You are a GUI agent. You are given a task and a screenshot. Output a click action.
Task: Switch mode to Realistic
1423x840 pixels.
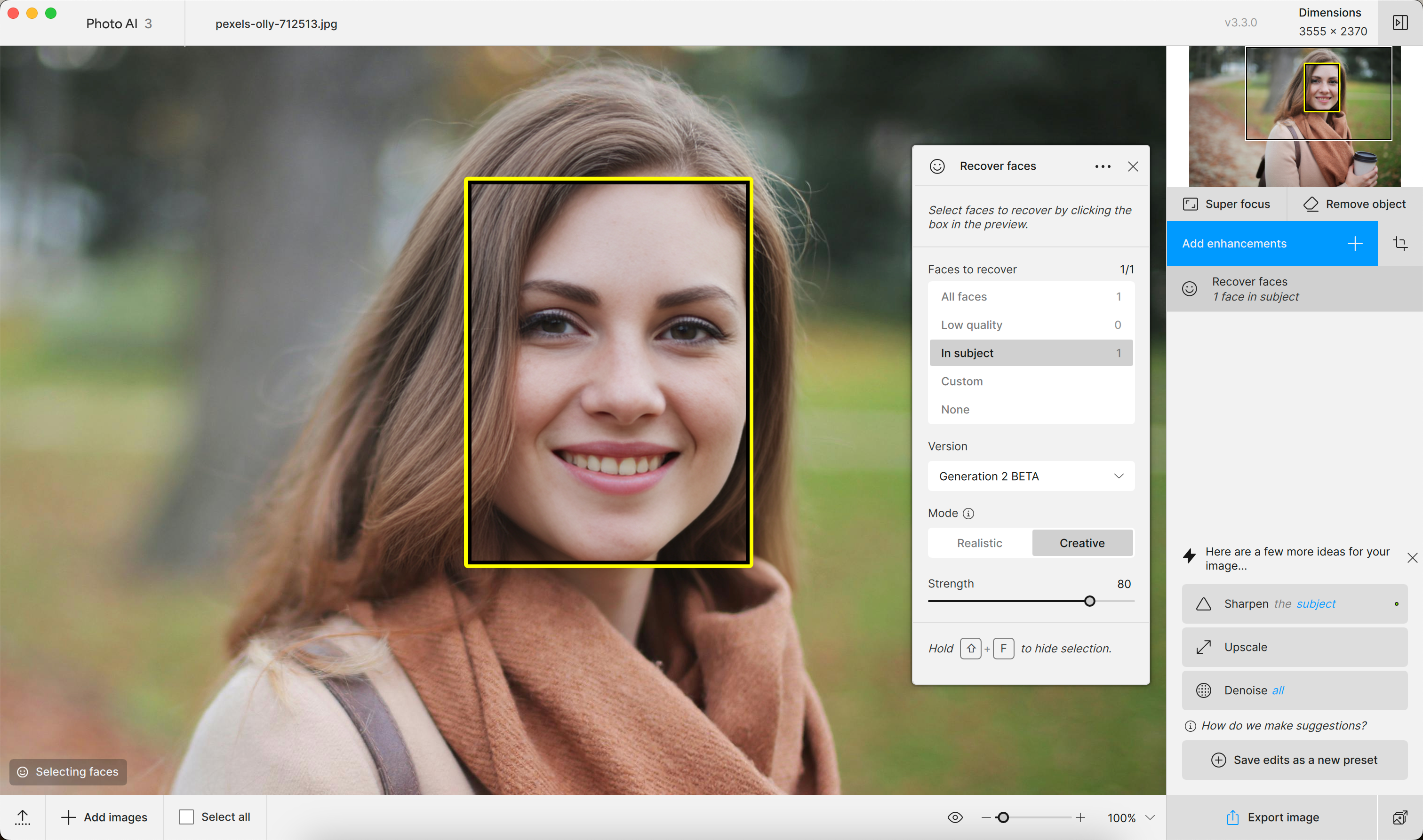click(x=979, y=543)
